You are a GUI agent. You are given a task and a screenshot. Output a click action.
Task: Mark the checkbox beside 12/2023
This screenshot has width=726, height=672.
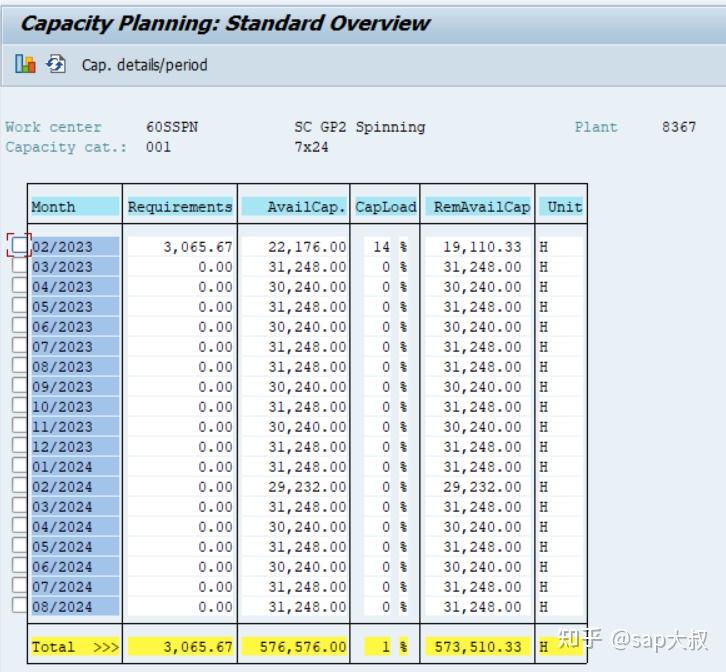tap(19, 445)
